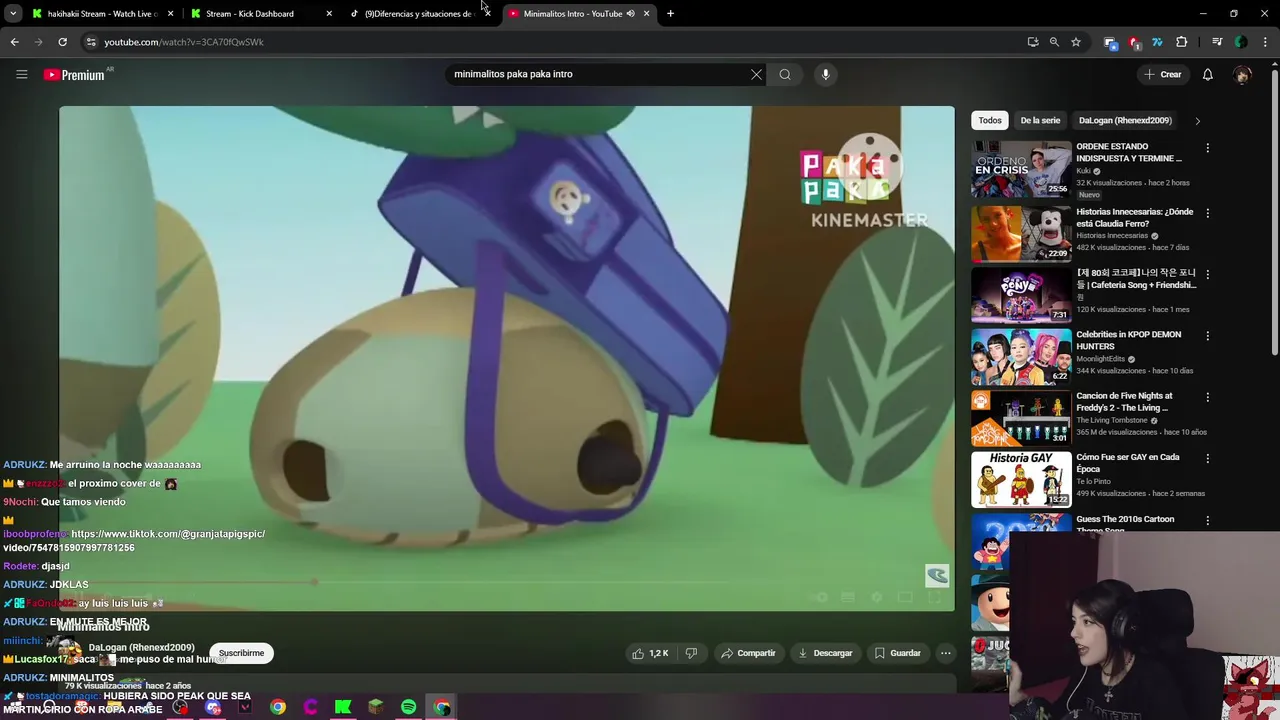This screenshot has height=720, width=1280.
Task: Click the Crear button
Action: 1163,74
